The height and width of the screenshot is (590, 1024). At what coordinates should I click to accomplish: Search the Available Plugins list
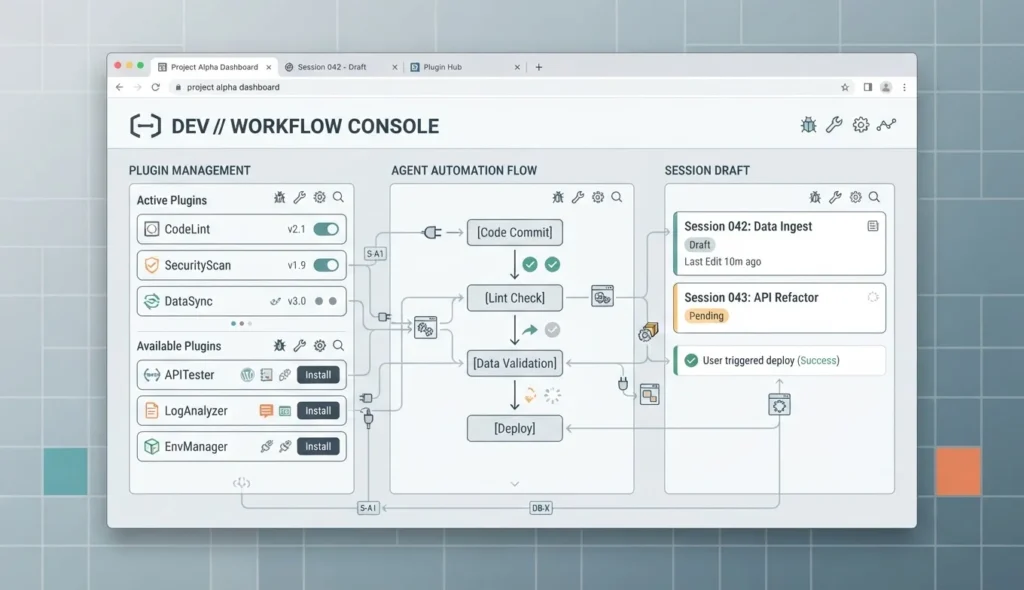click(x=338, y=346)
